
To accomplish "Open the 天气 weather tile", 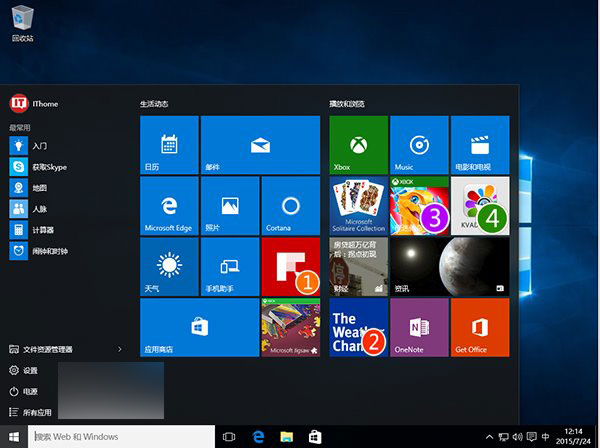I will click(x=169, y=266).
